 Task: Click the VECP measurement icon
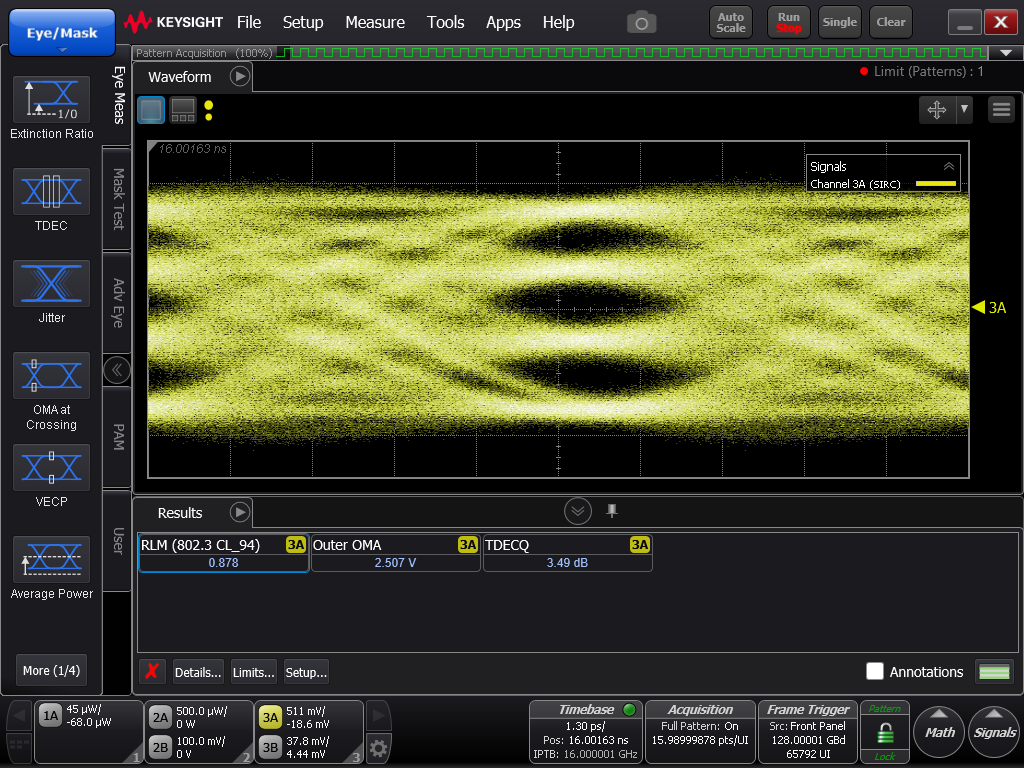click(51, 467)
